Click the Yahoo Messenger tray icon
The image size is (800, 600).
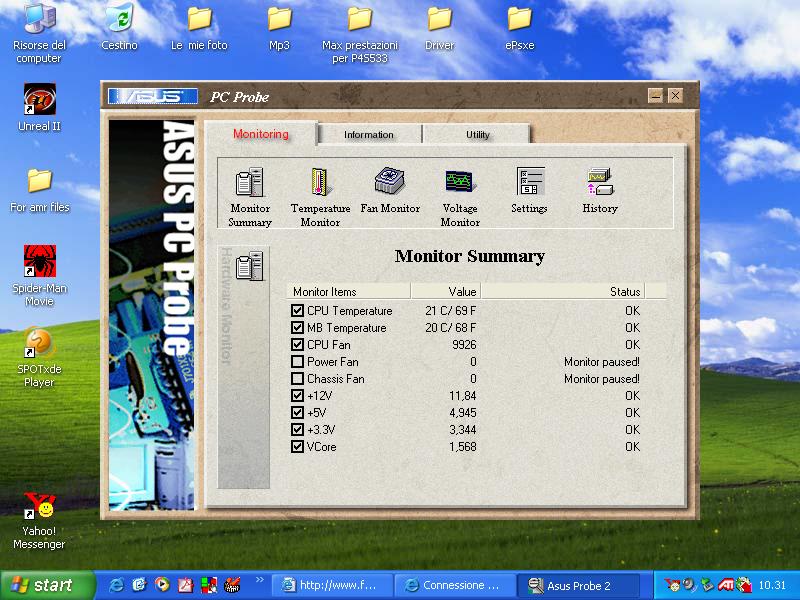point(671,585)
